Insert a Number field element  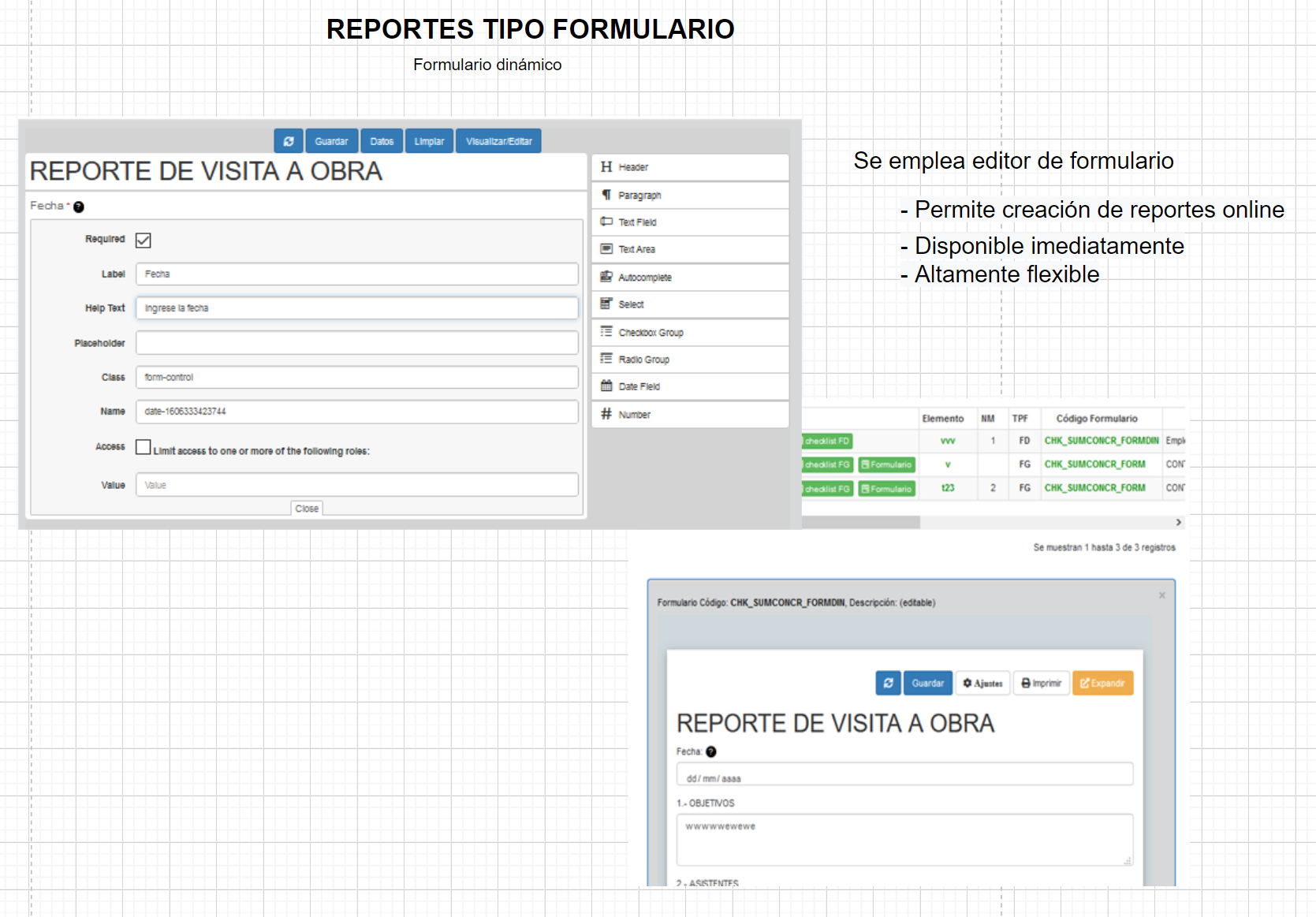tap(690, 415)
